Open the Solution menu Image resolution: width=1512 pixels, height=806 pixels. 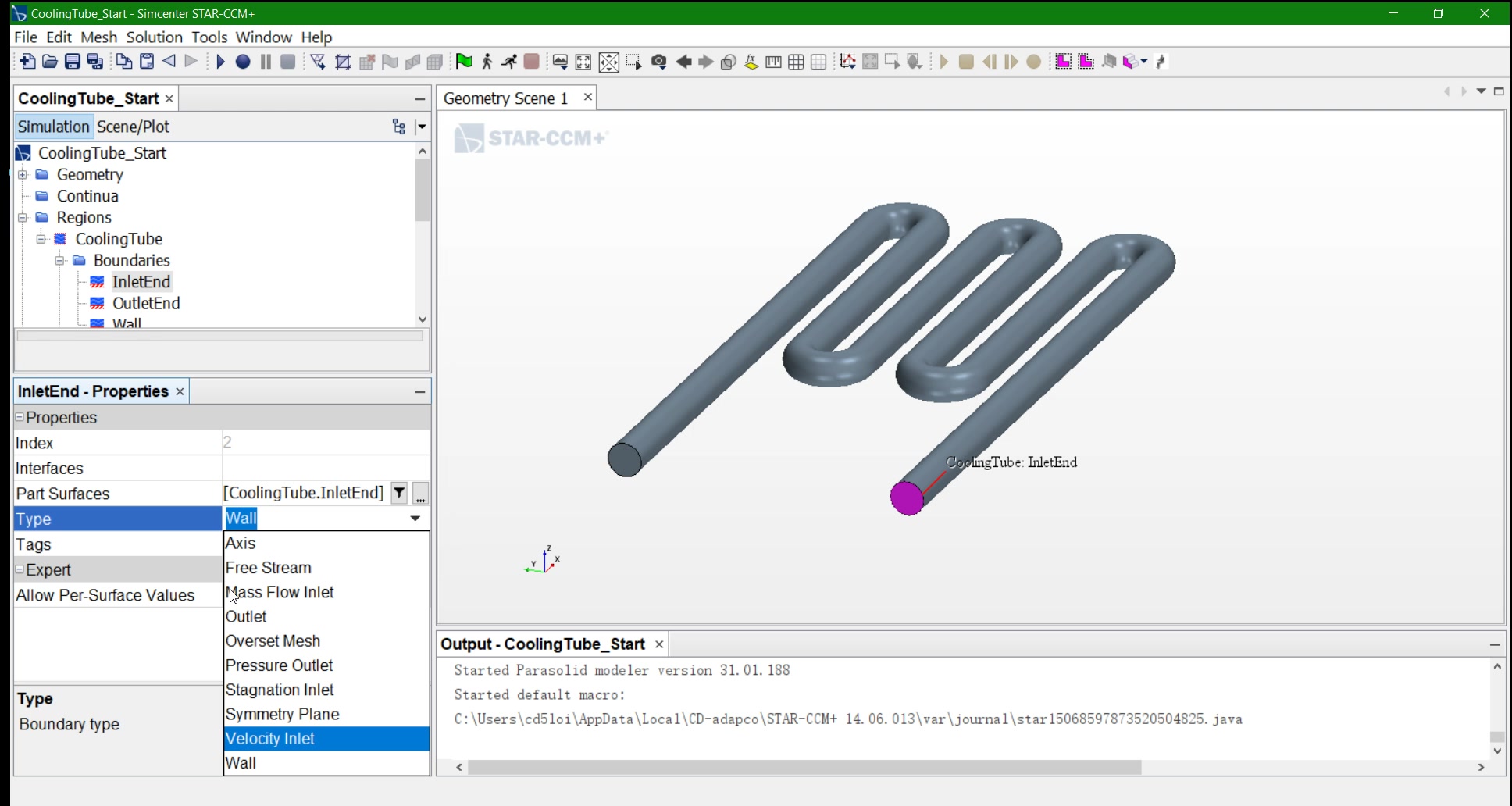click(154, 37)
